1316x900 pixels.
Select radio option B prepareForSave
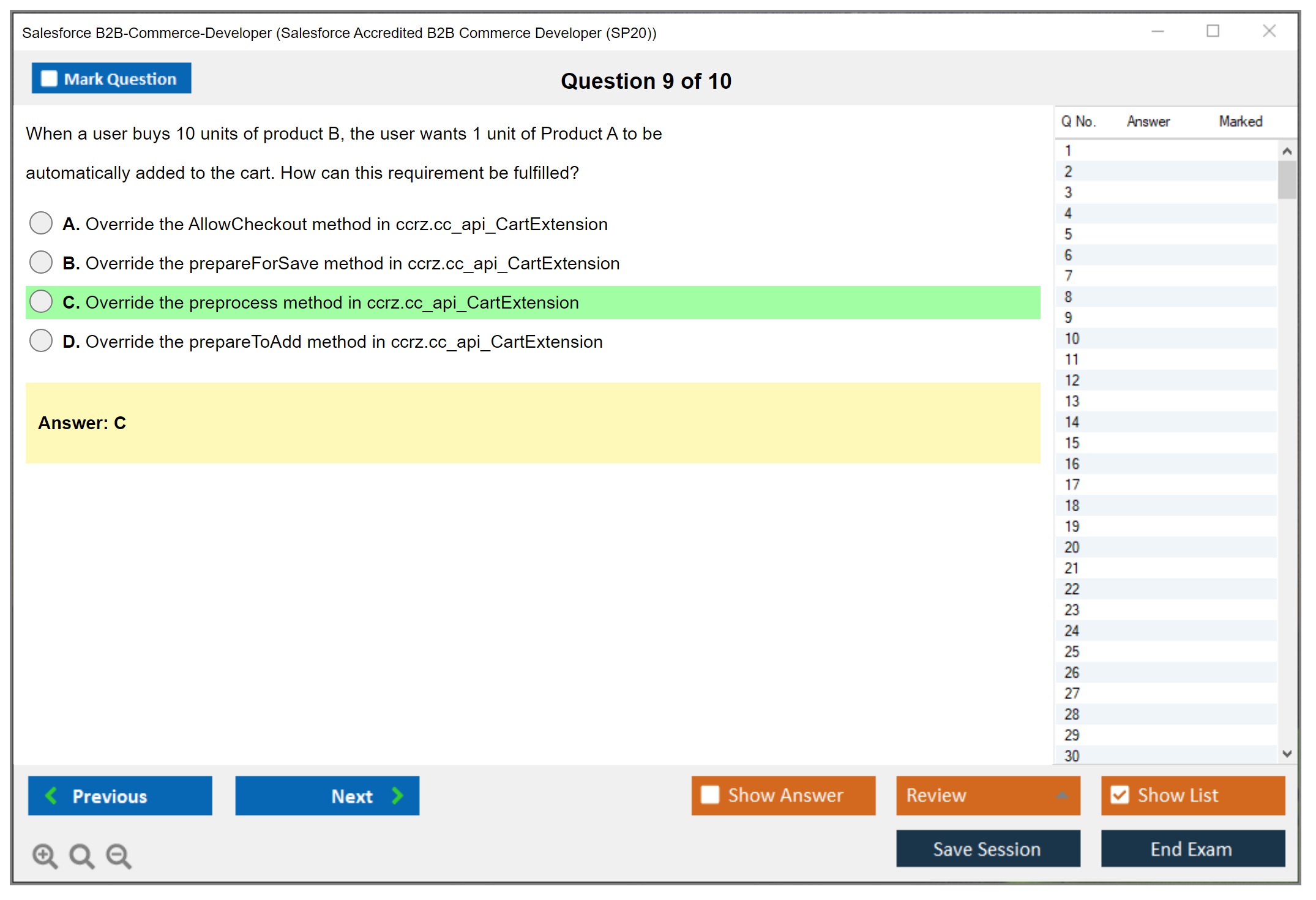click(x=41, y=263)
